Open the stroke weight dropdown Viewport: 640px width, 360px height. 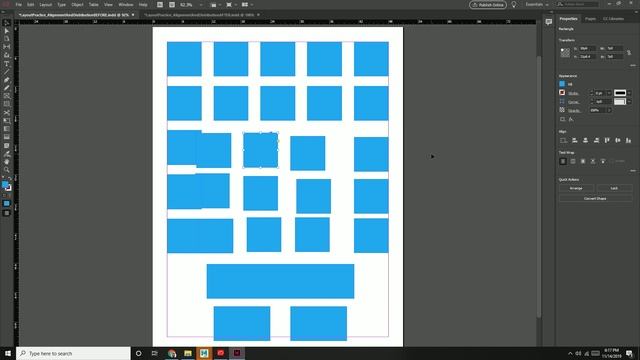pyautogui.click(x=609, y=93)
